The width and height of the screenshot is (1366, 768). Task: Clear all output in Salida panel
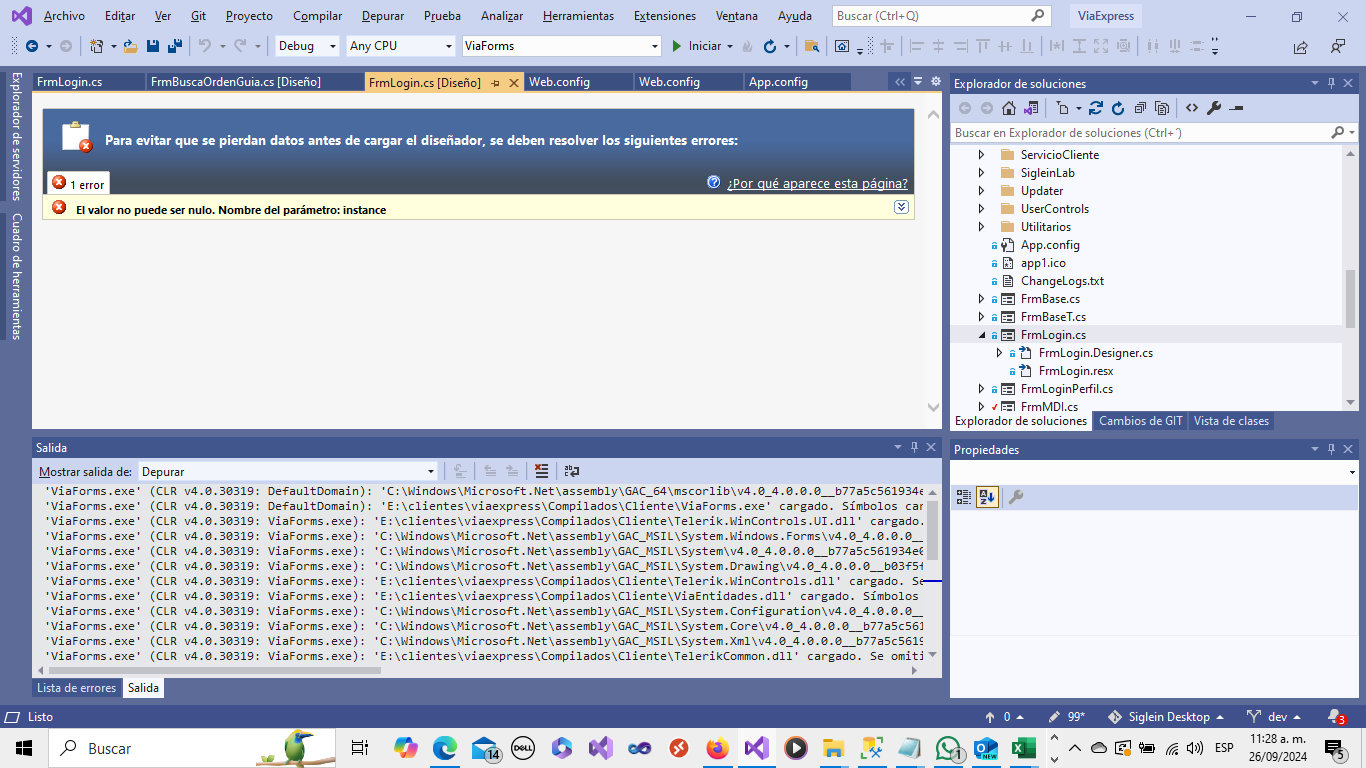tap(541, 471)
